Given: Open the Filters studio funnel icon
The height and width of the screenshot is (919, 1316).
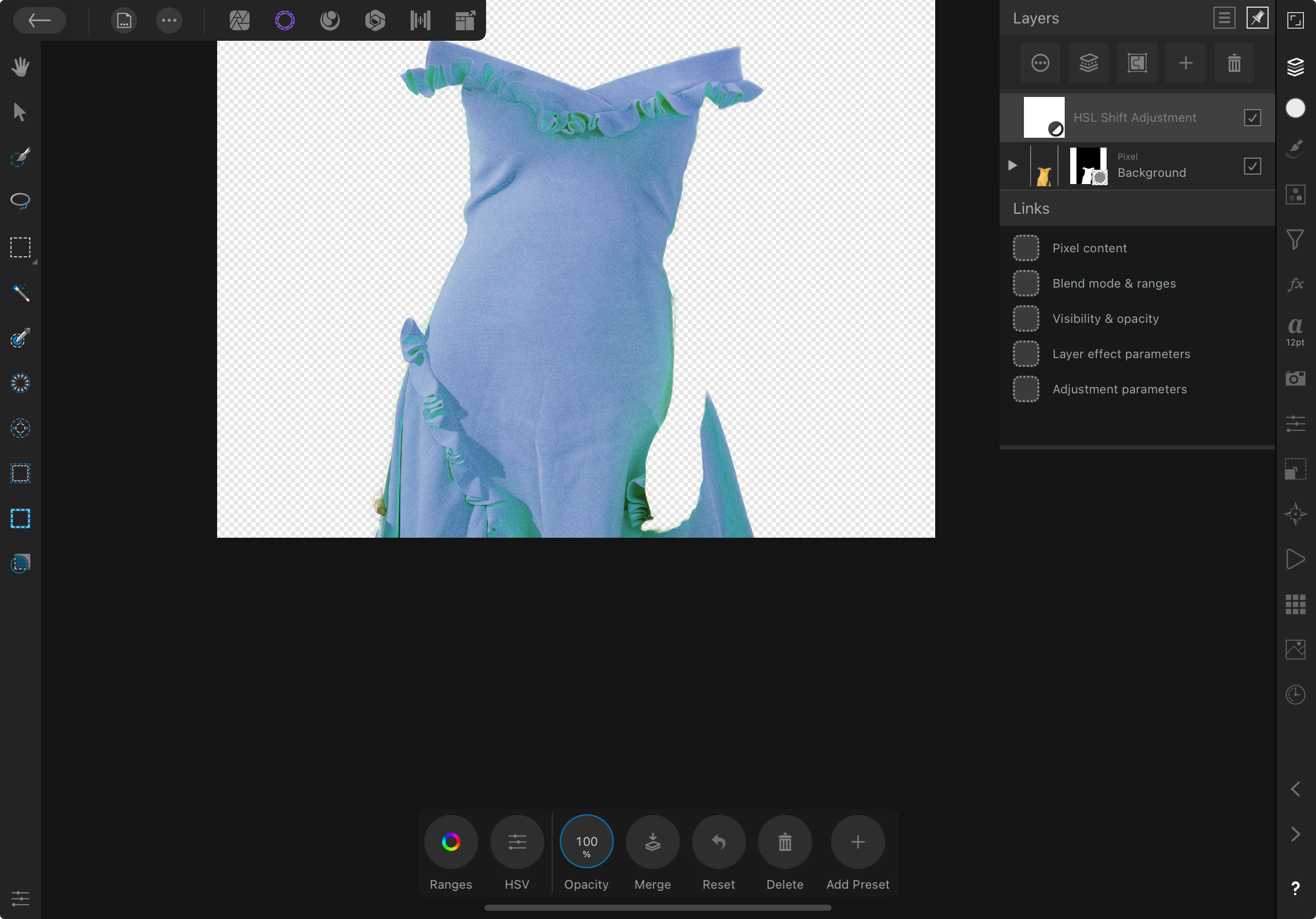Looking at the screenshot, I should tap(1296, 240).
